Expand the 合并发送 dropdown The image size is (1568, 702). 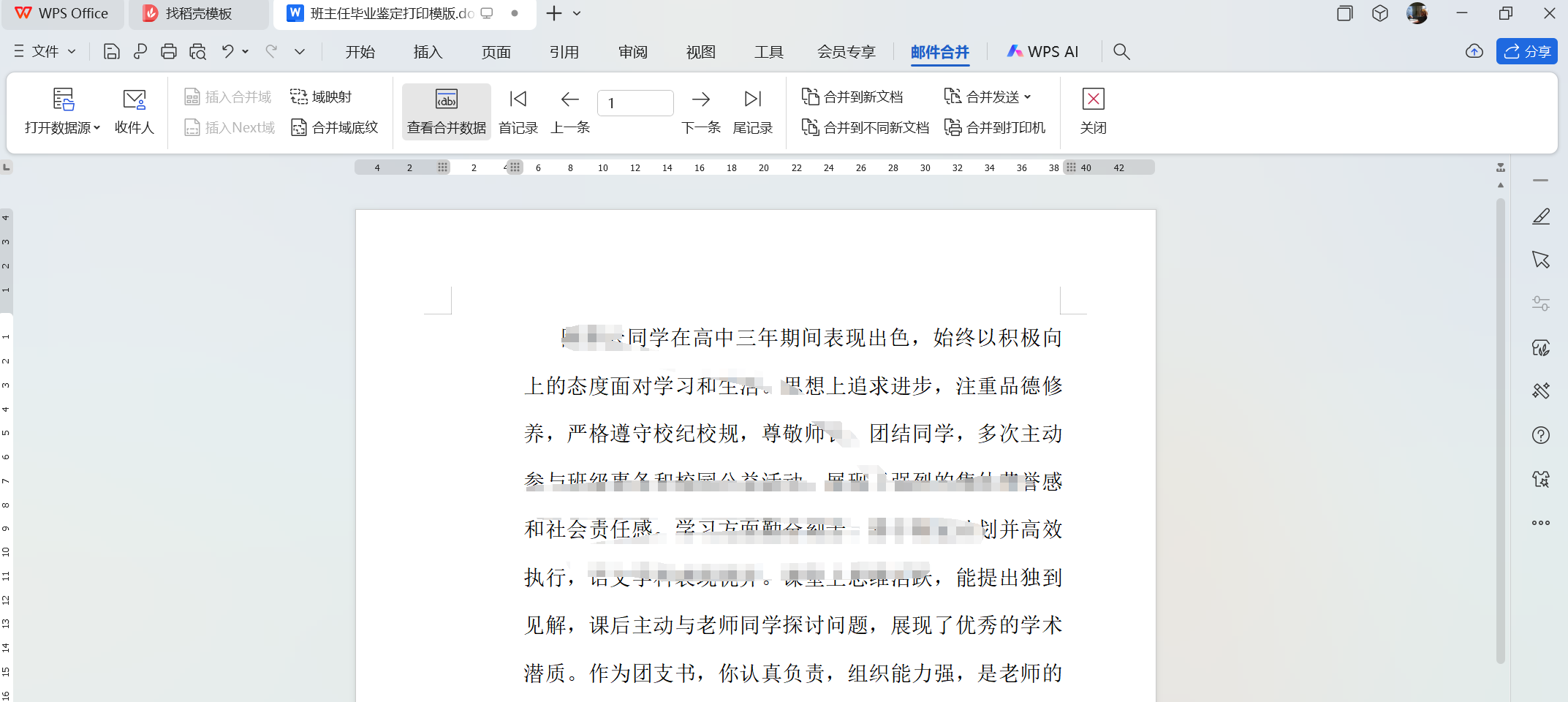point(988,97)
